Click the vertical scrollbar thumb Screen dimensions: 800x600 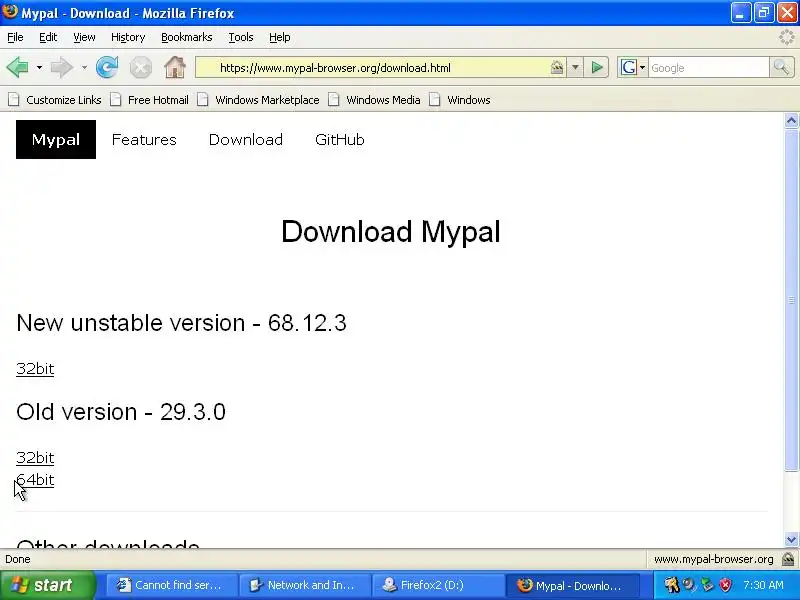click(x=791, y=300)
